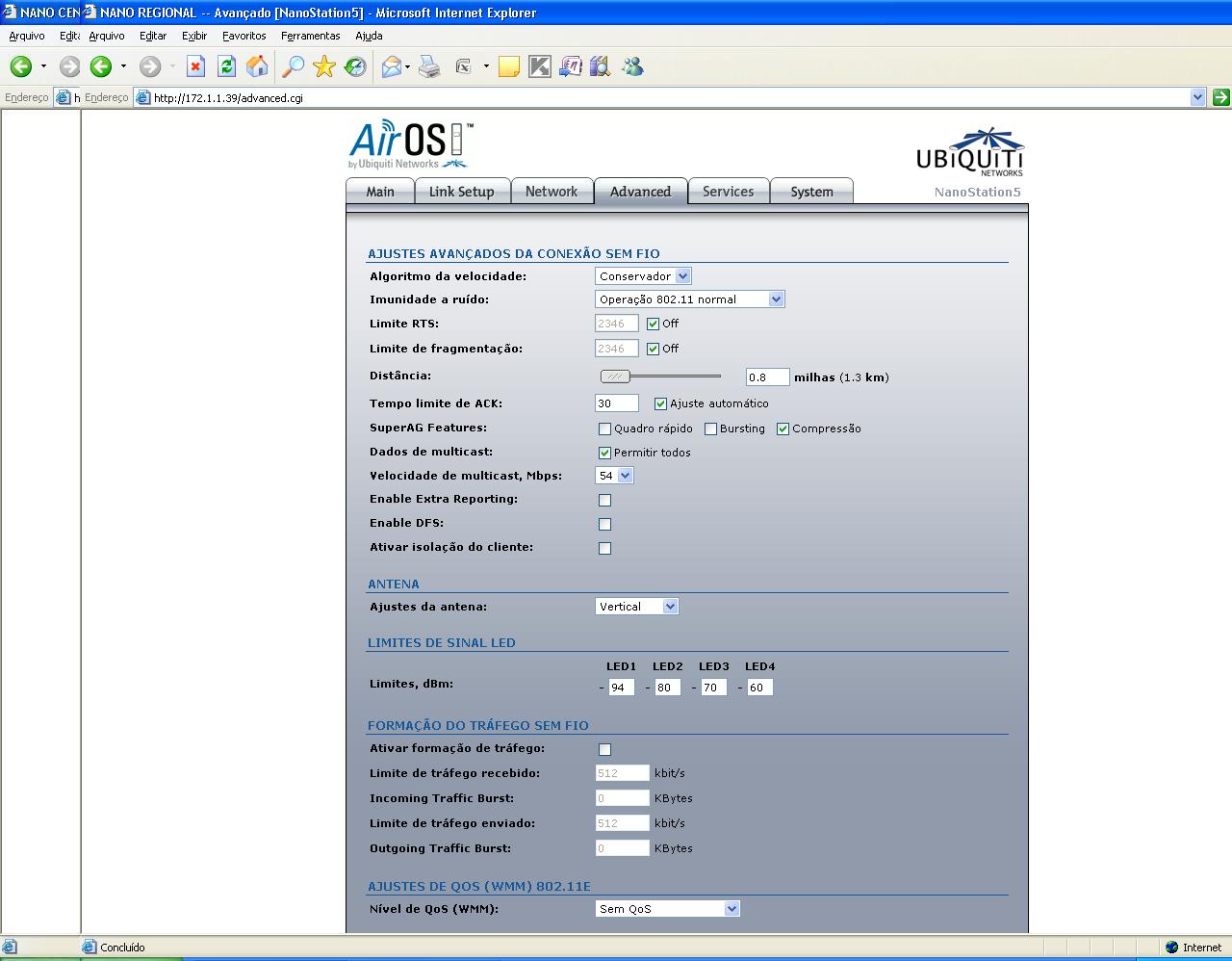The width and height of the screenshot is (1232, 961).
Task: Check Enable Extra Reporting
Action: pyautogui.click(x=604, y=501)
